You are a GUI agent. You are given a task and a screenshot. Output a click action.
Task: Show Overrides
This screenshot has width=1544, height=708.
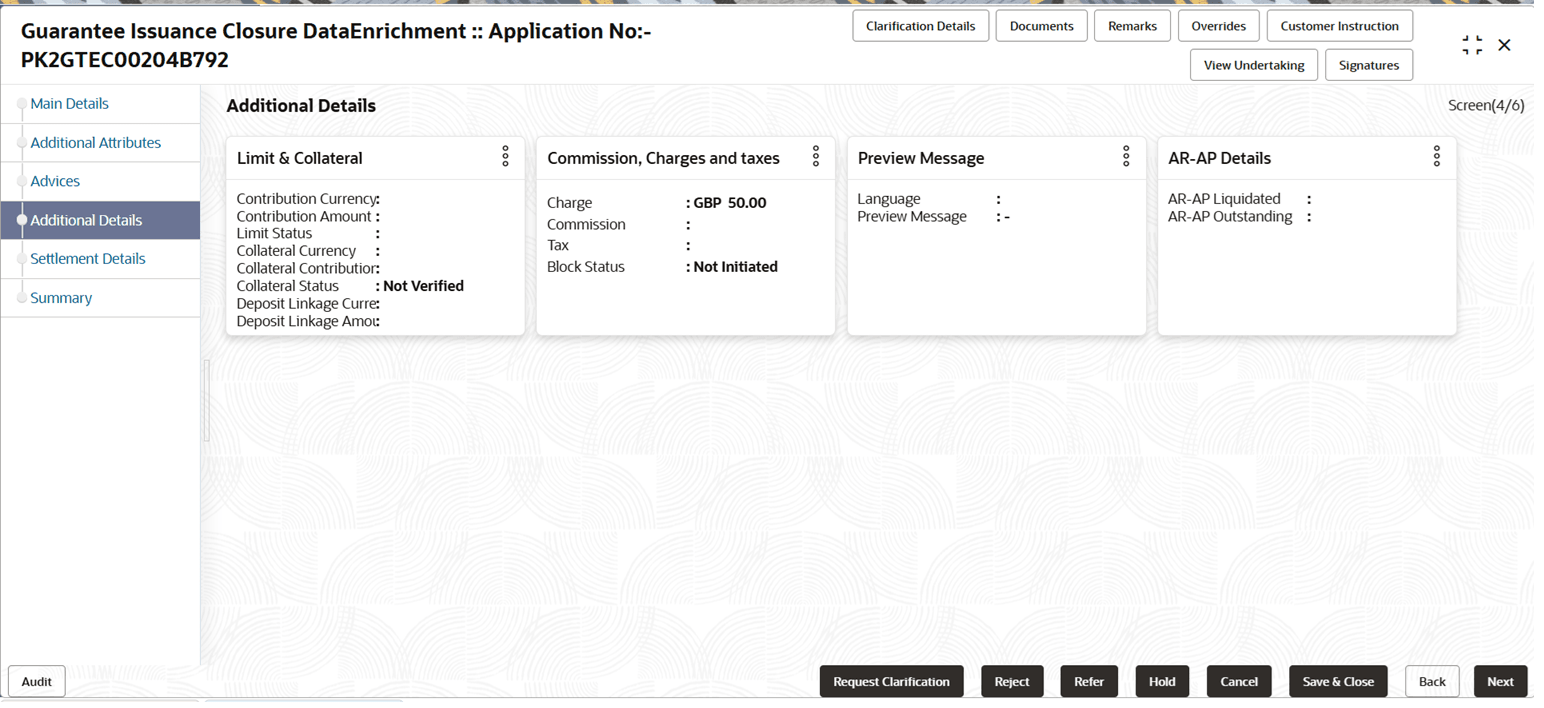(x=1218, y=26)
